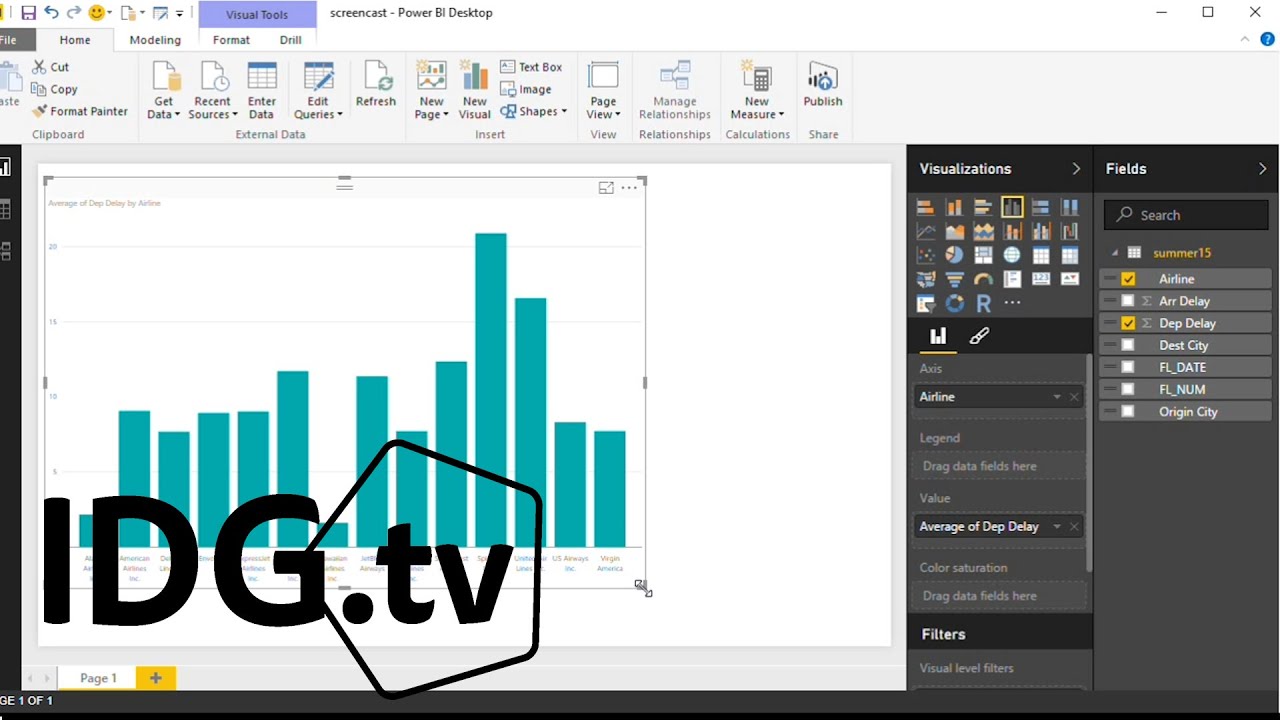The width and height of the screenshot is (1280, 720).
Task: Select the stacked bar chart visualization
Action: tap(926, 207)
